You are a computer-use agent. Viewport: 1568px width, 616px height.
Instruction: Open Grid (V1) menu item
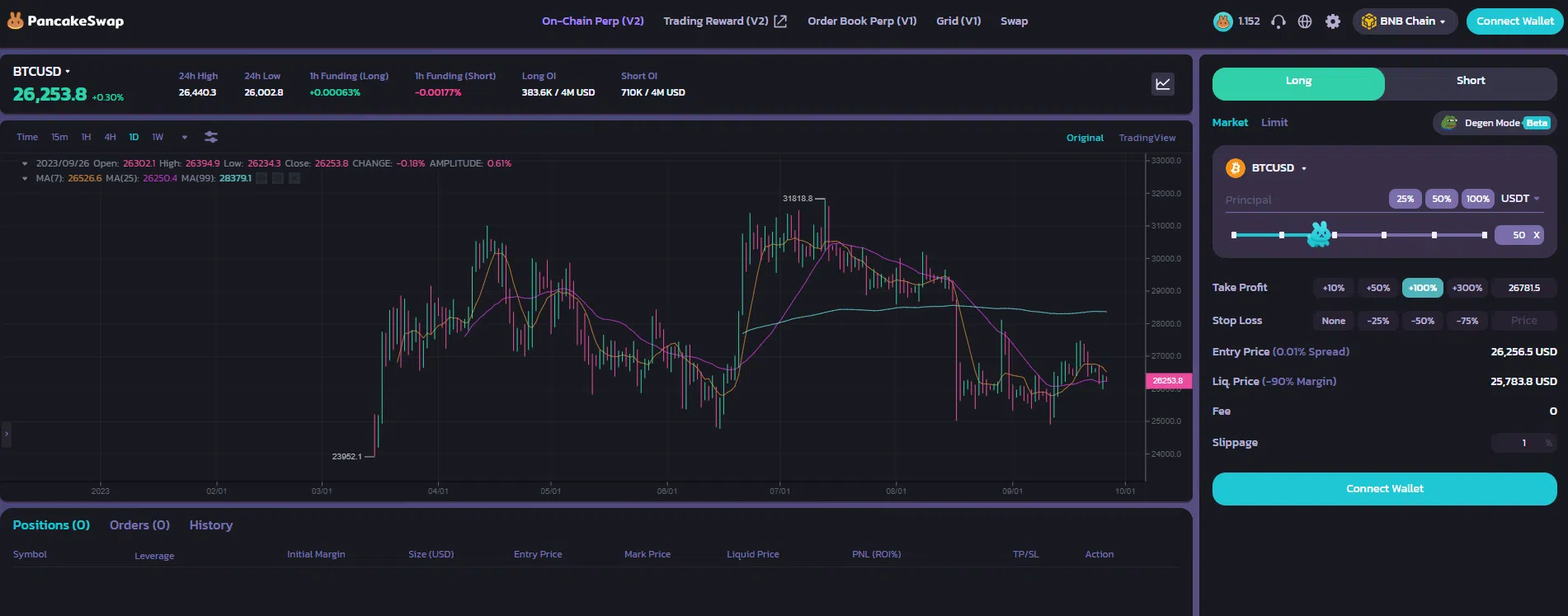click(958, 21)
